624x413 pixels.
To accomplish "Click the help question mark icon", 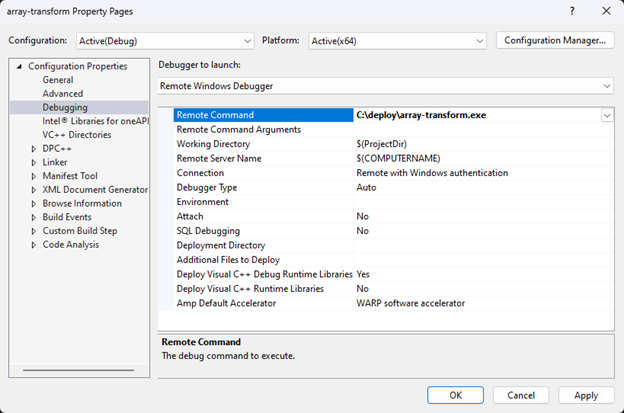I will click(x=571, y=11).
